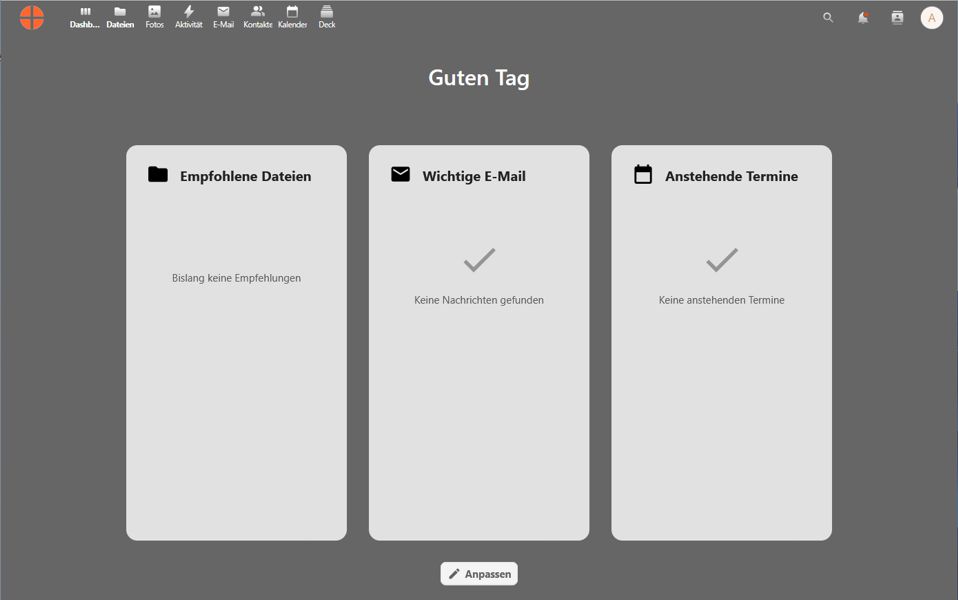The height and width of the screenshot is (600, 958).
Task: Click the orange logo icon
Action: click(32, 18)
